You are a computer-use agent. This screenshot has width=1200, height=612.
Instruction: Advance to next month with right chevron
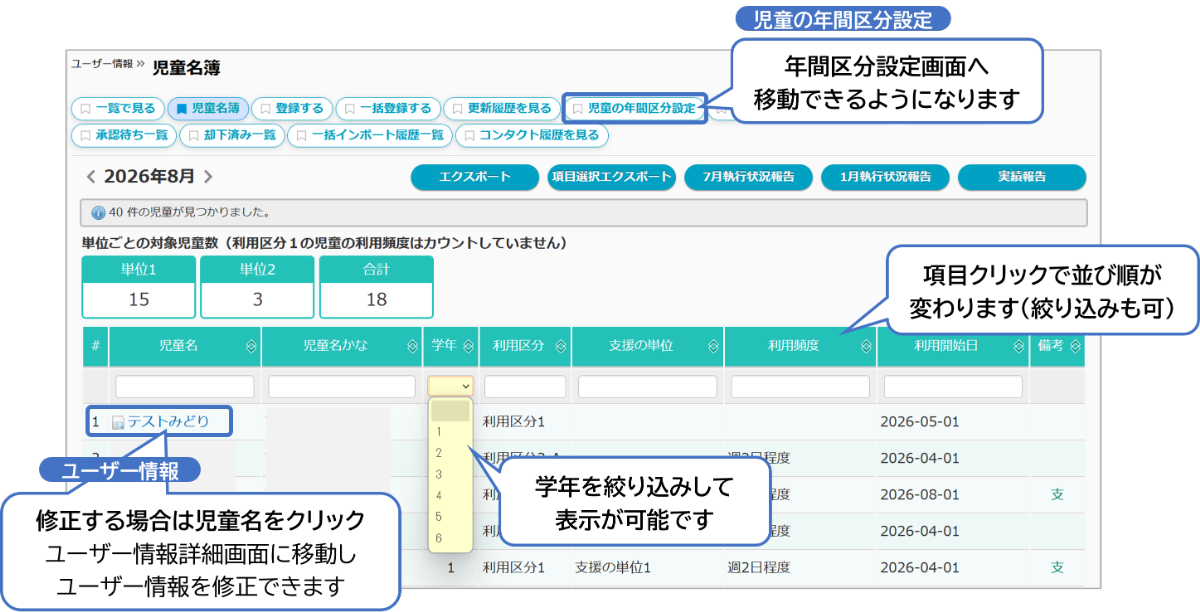pos(208,177)
